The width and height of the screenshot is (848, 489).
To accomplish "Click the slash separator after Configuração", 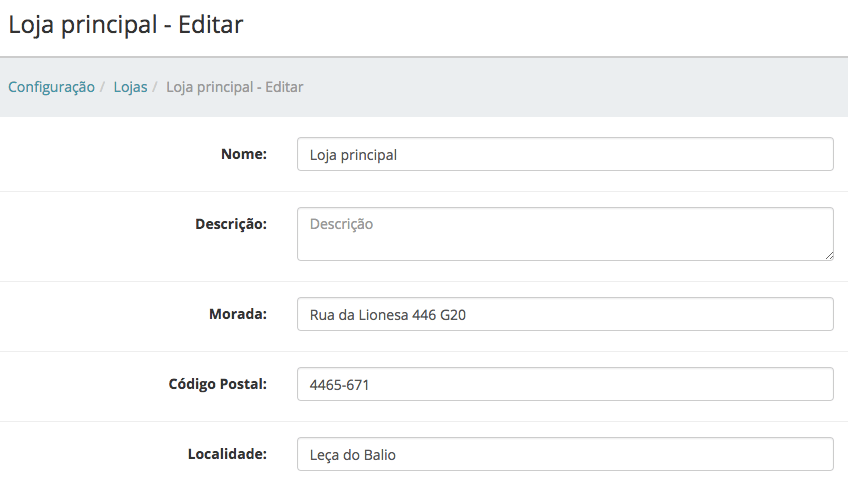I will click(104, 87).
